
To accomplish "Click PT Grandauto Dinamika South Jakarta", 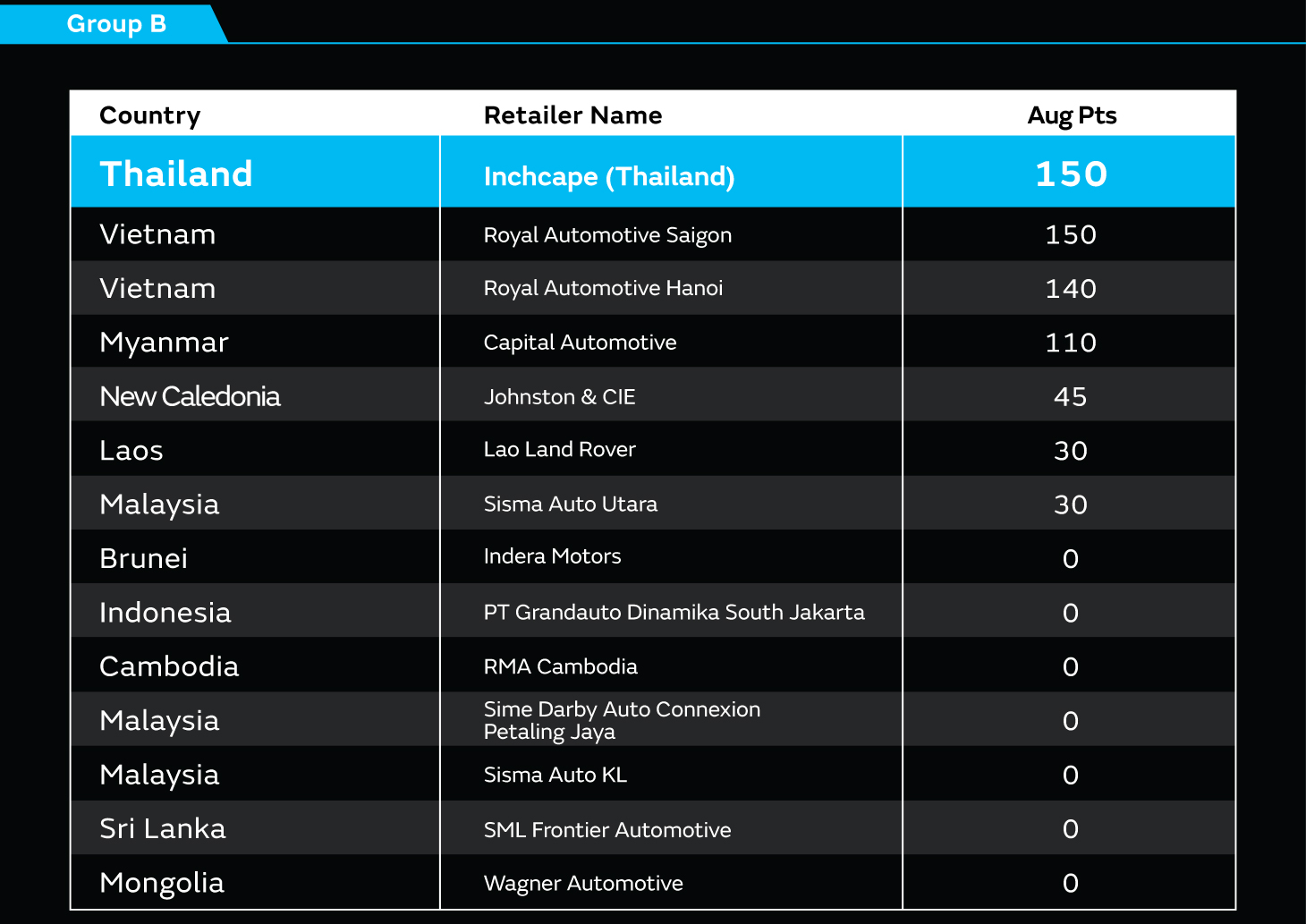I will click(674, 612).
